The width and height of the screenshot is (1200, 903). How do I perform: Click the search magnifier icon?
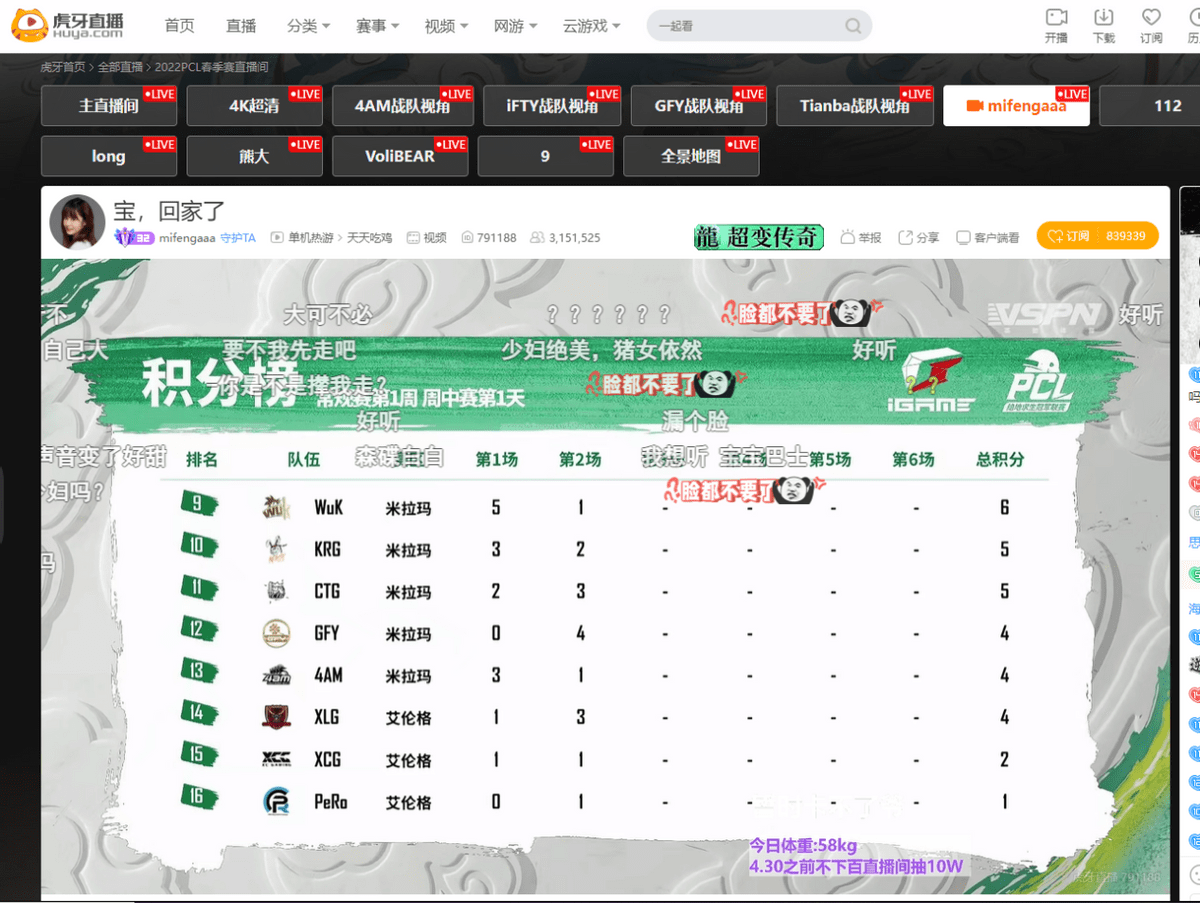coord(853,26)
